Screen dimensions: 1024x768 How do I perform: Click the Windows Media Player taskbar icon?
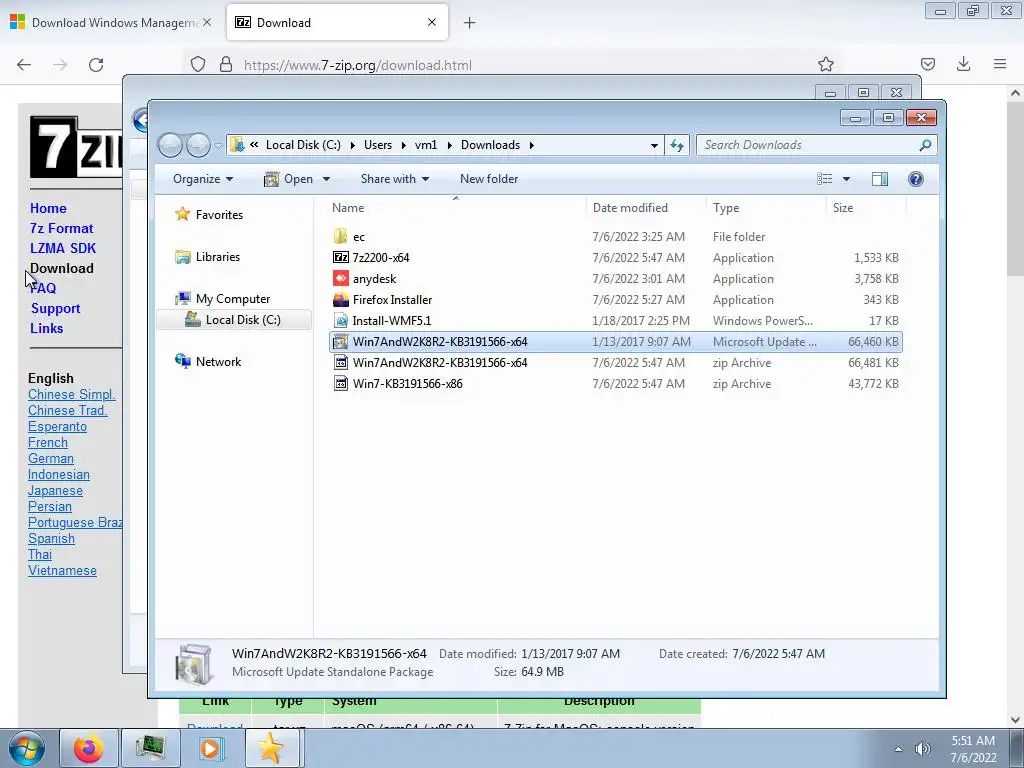click(210, 748)
